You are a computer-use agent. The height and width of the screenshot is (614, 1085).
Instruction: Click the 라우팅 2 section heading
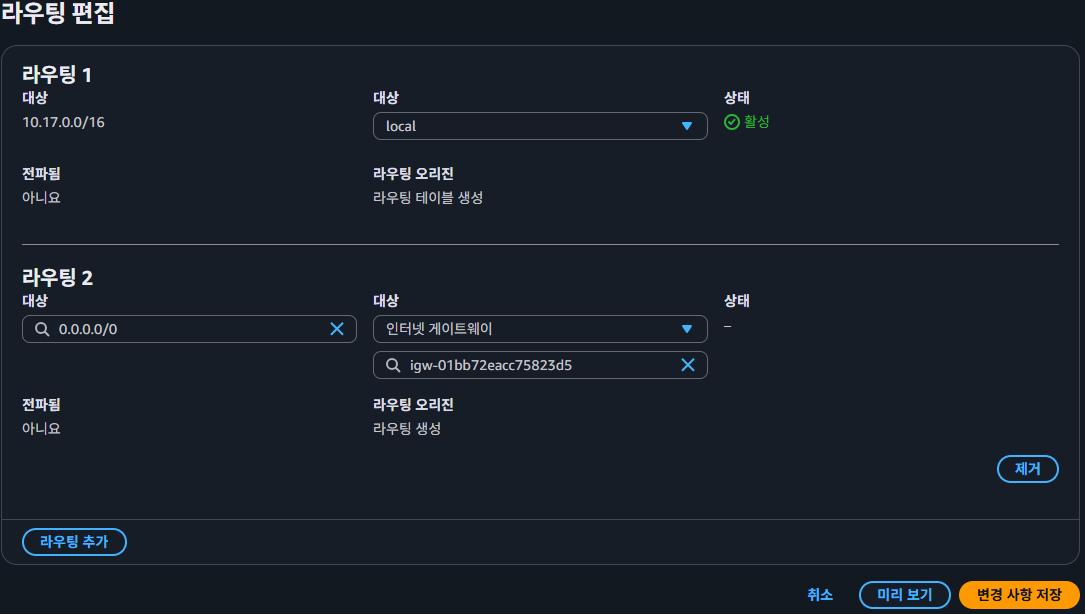57,277
